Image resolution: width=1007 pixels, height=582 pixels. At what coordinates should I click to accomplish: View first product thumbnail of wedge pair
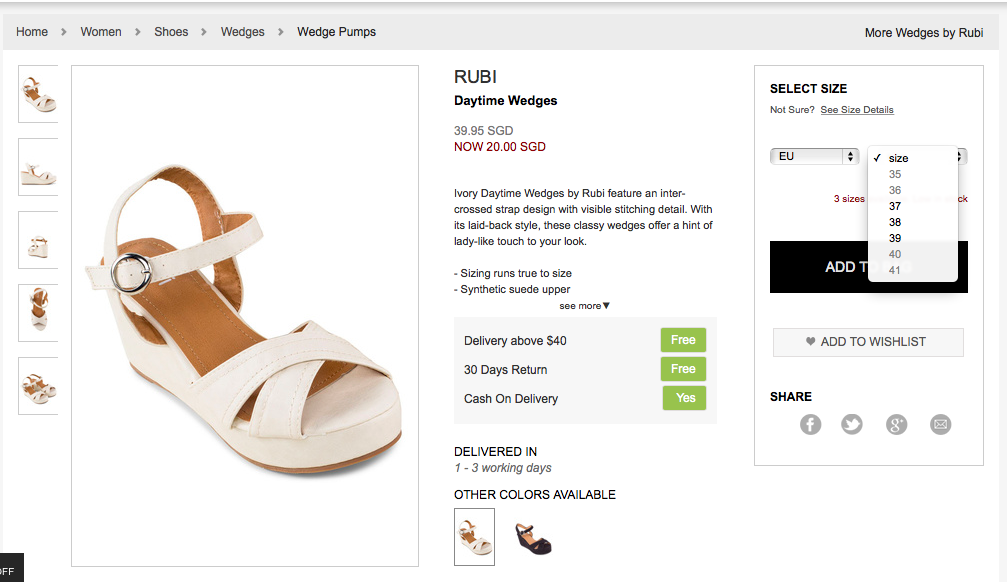click(x=39, y=94)
